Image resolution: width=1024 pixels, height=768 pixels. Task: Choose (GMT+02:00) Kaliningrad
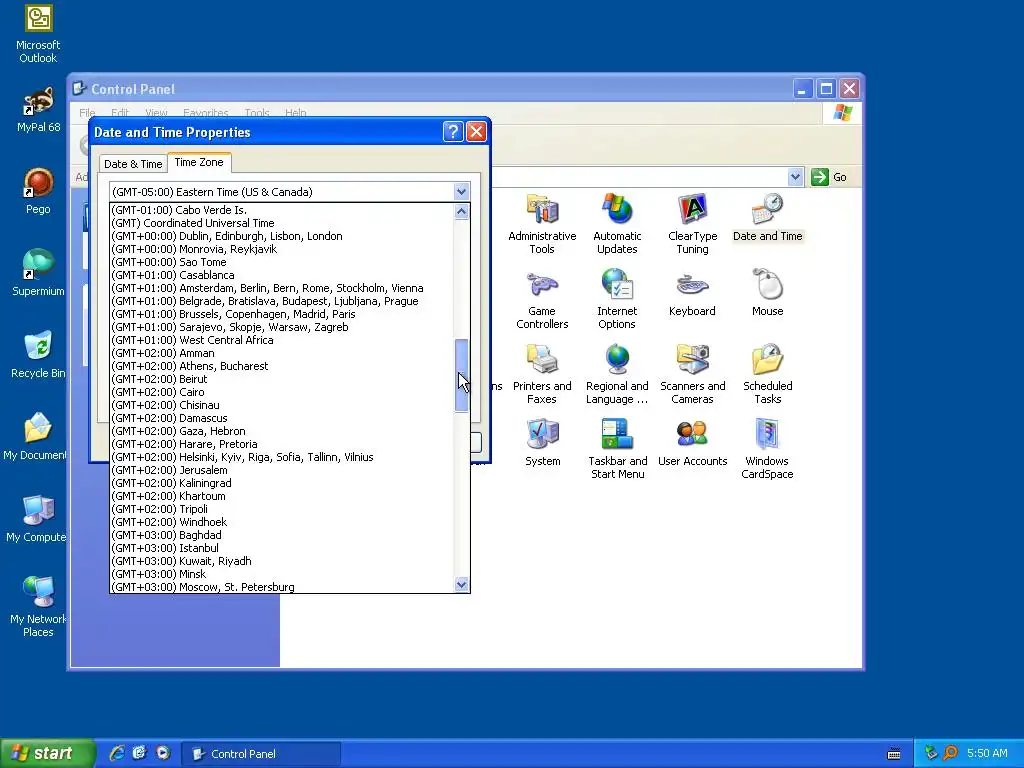[281, 483]
